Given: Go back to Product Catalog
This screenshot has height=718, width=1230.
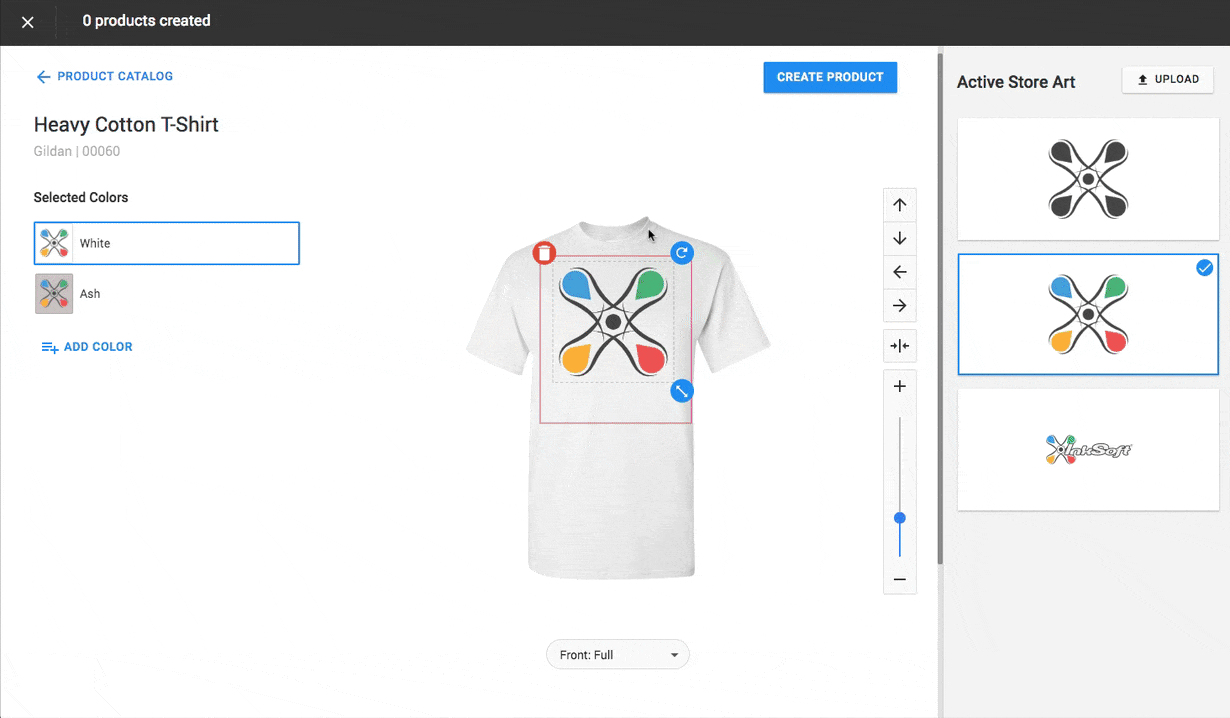Looking at the screenshot, I should (x=105, y=76).
